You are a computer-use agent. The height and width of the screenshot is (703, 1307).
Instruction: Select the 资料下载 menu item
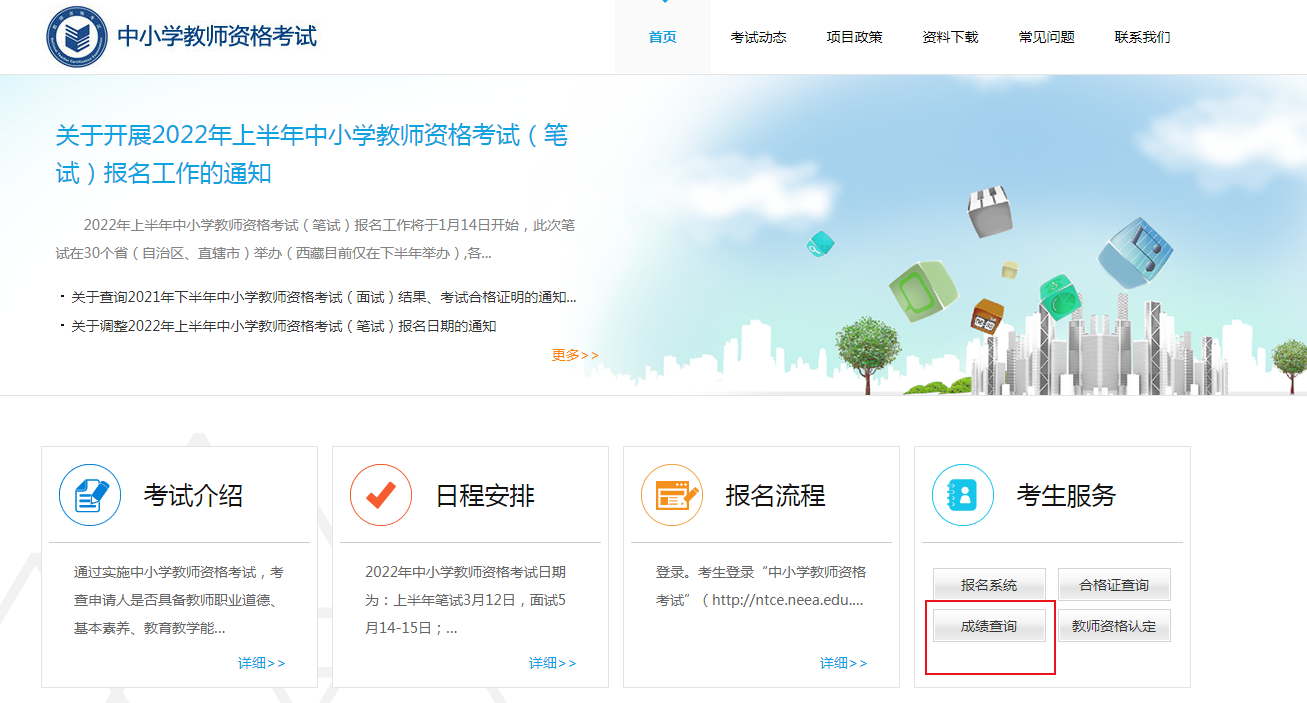(950, 37)
